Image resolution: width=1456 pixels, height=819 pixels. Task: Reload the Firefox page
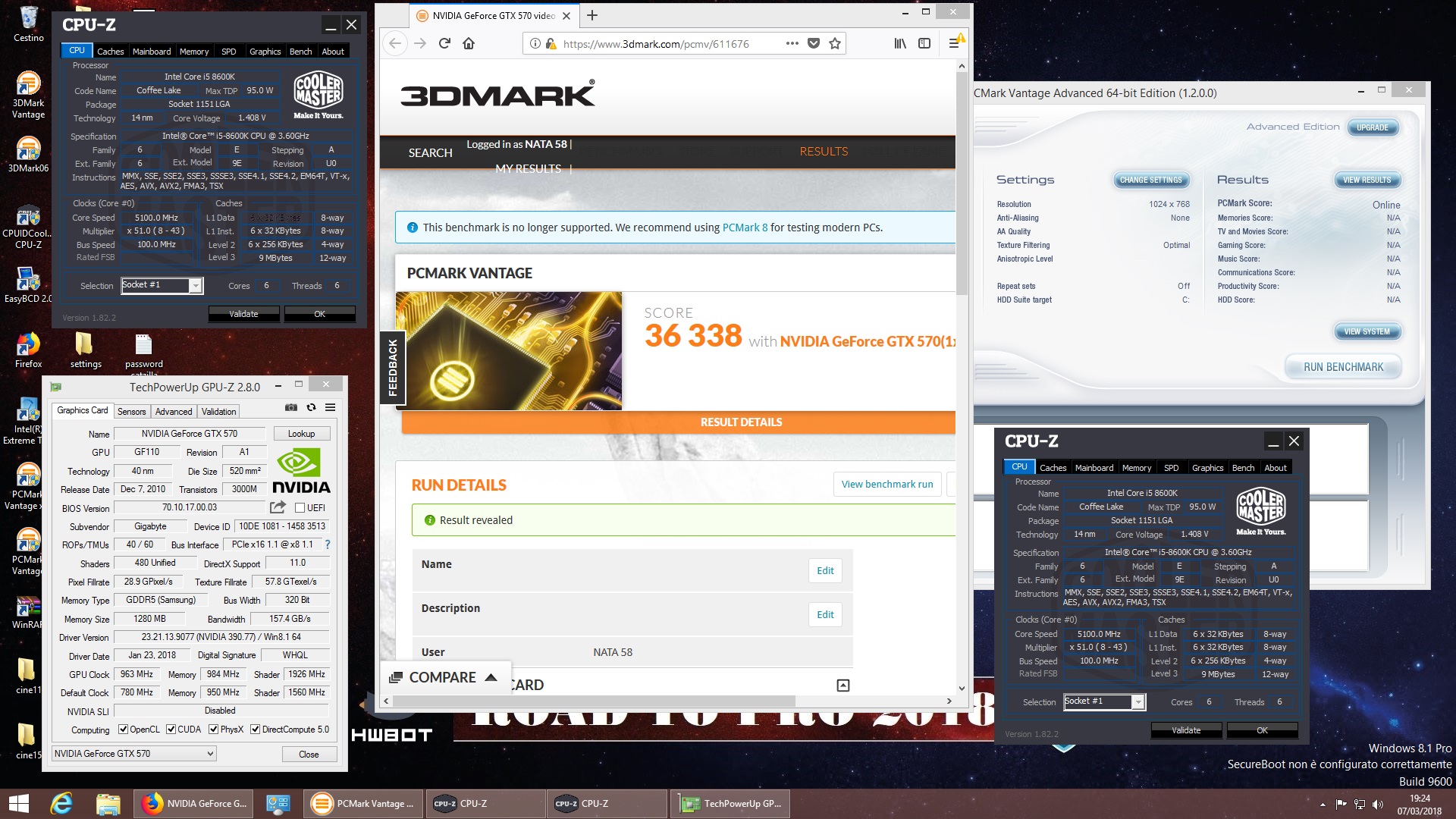pos(444,43)
